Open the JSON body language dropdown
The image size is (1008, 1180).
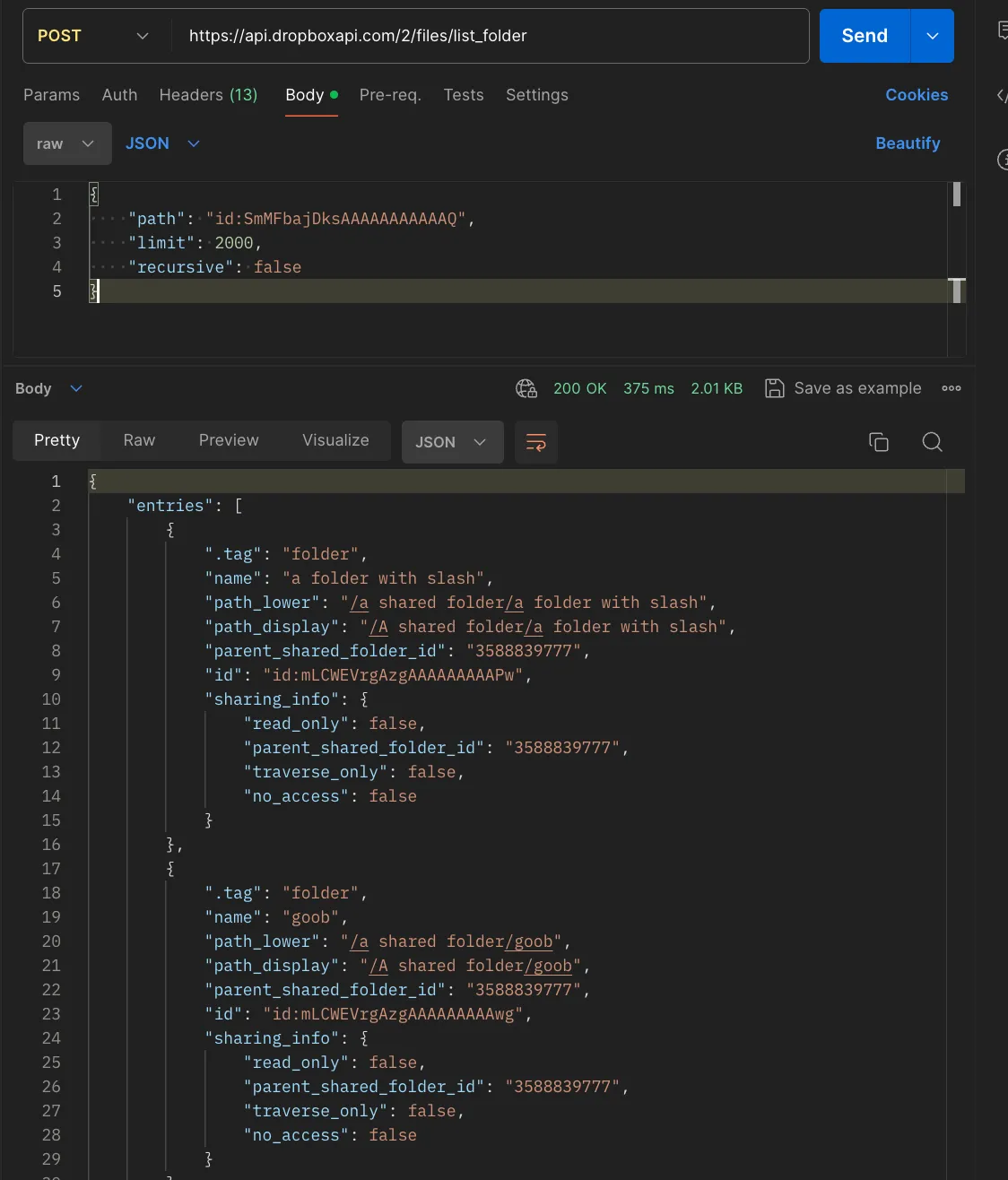pos(162,143)
